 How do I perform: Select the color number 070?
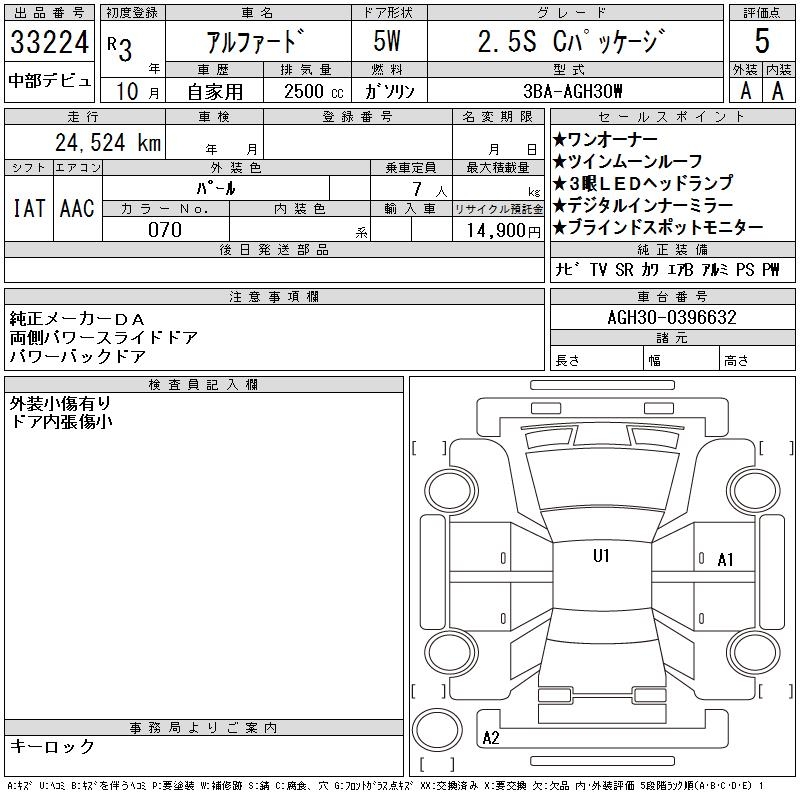click(x=165, y=230)
